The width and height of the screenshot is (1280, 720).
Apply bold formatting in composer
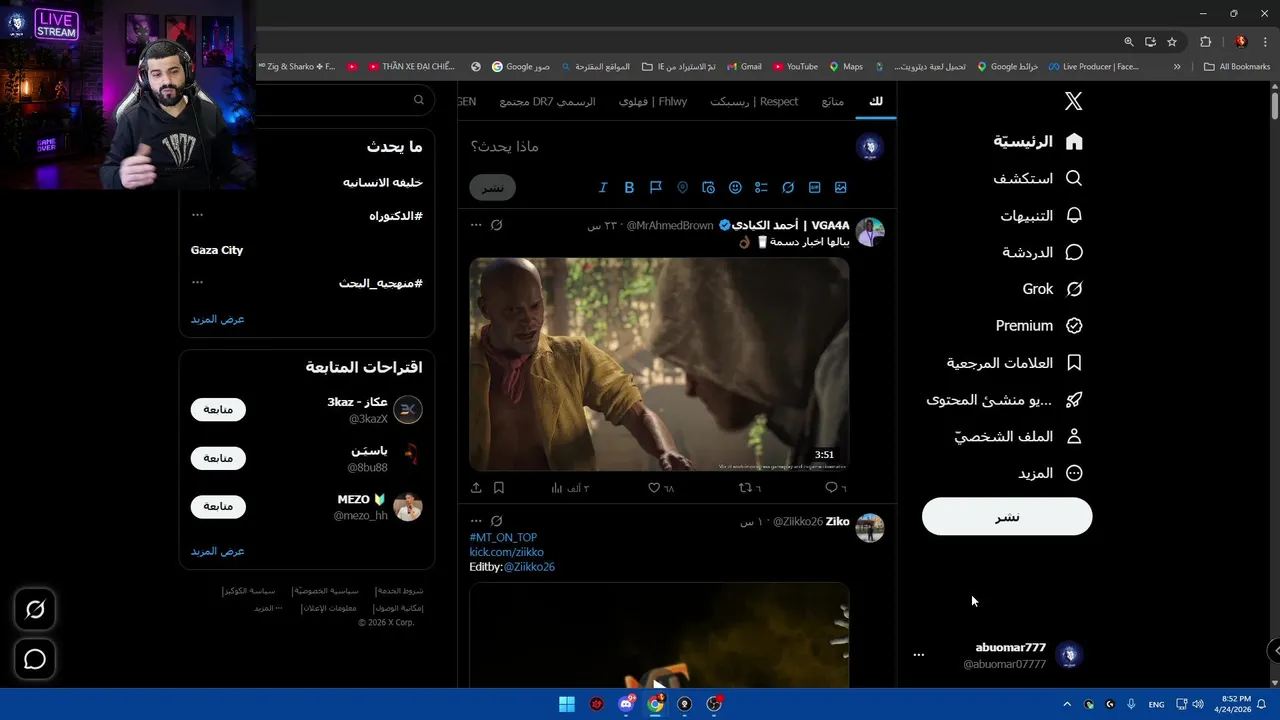point(629,187)
